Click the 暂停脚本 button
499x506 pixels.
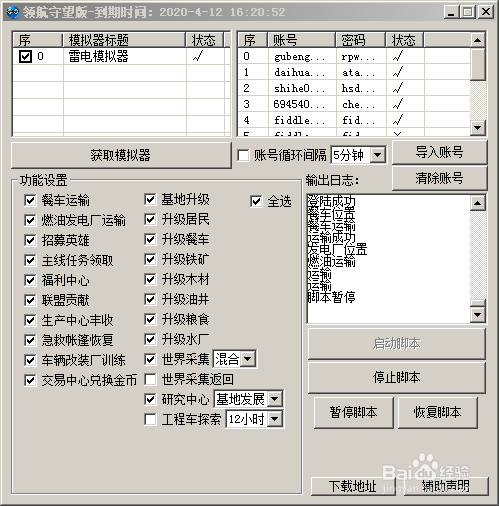(x=354, y=413)
